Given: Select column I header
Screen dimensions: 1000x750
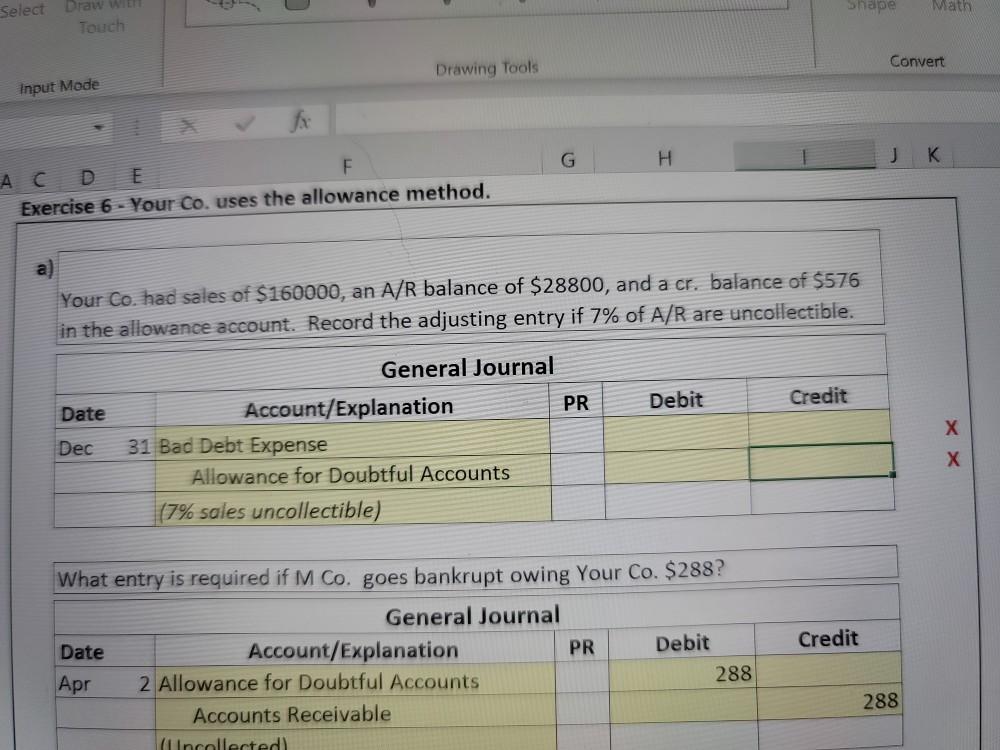Looking at the screenshot, I should 804,156.
